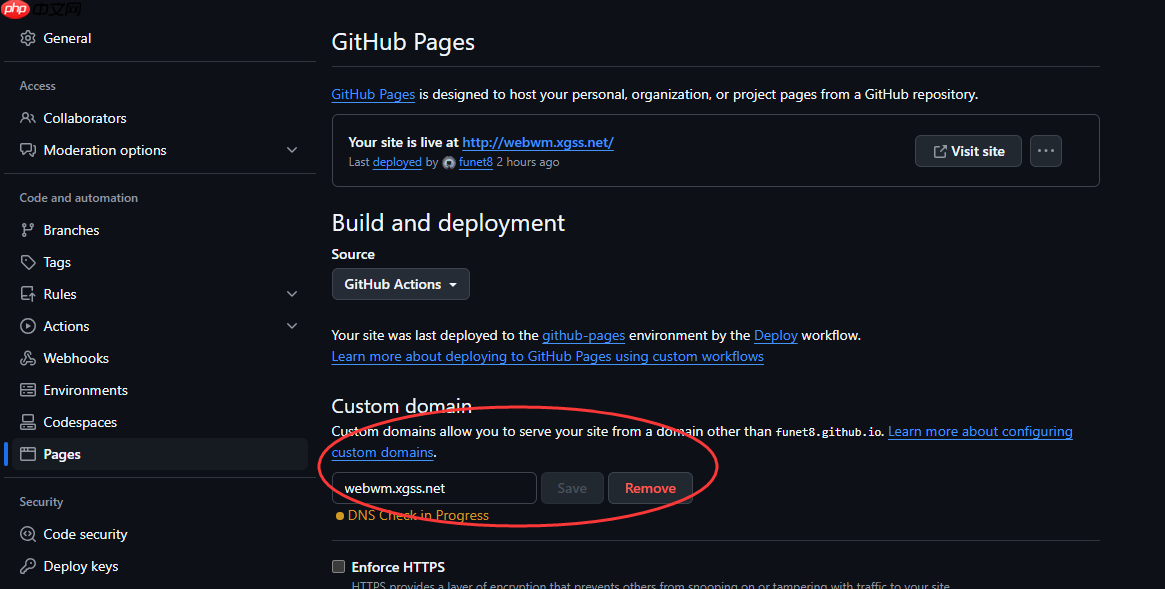Screen dimensions: 1165x589
Task: Click the General gear icon
Action: click(27, 39)
